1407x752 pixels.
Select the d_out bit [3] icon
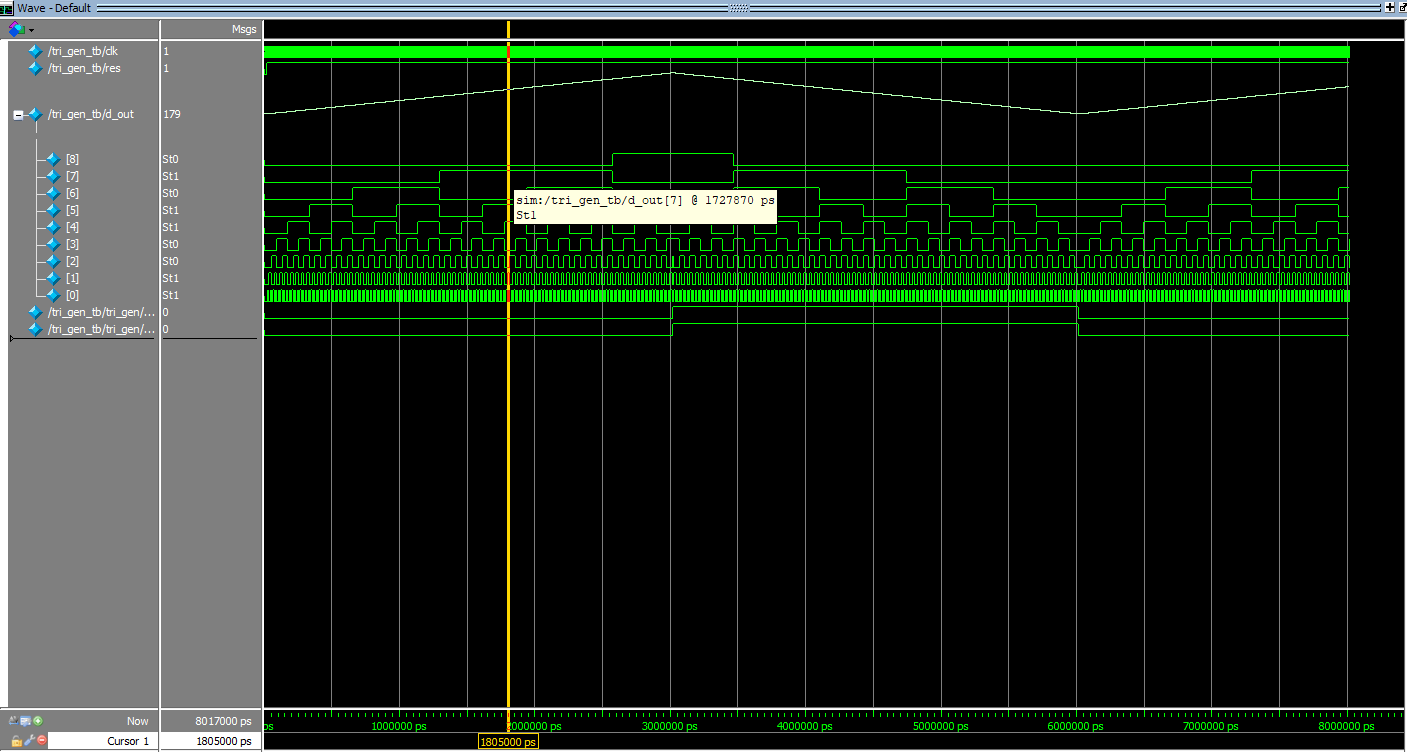(x=53, y=244)
